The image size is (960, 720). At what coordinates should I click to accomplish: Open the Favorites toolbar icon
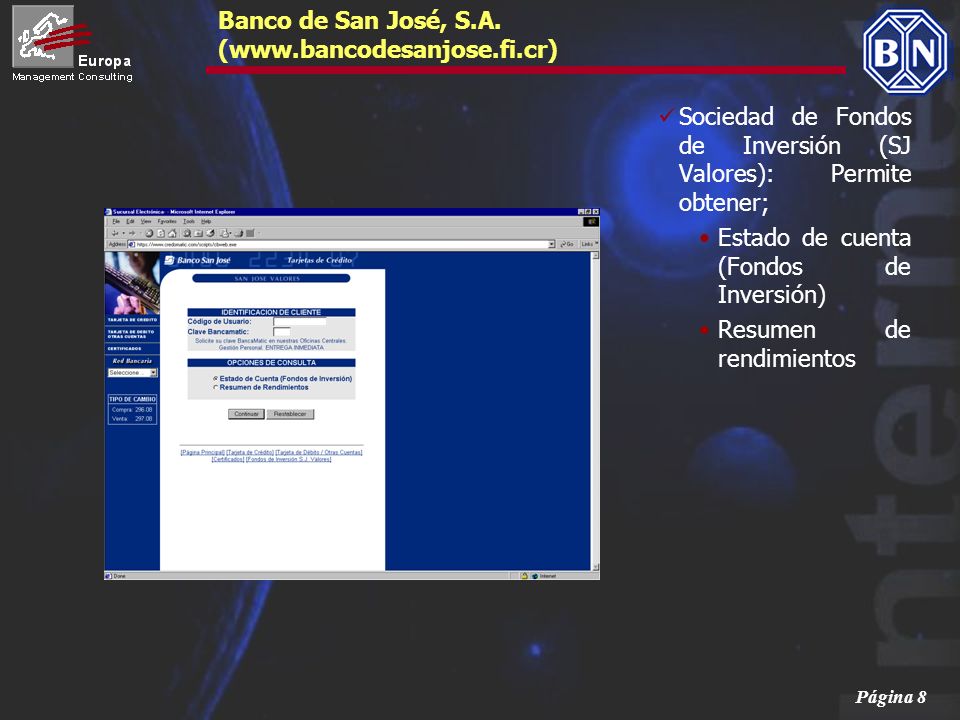tap(198, 233)
